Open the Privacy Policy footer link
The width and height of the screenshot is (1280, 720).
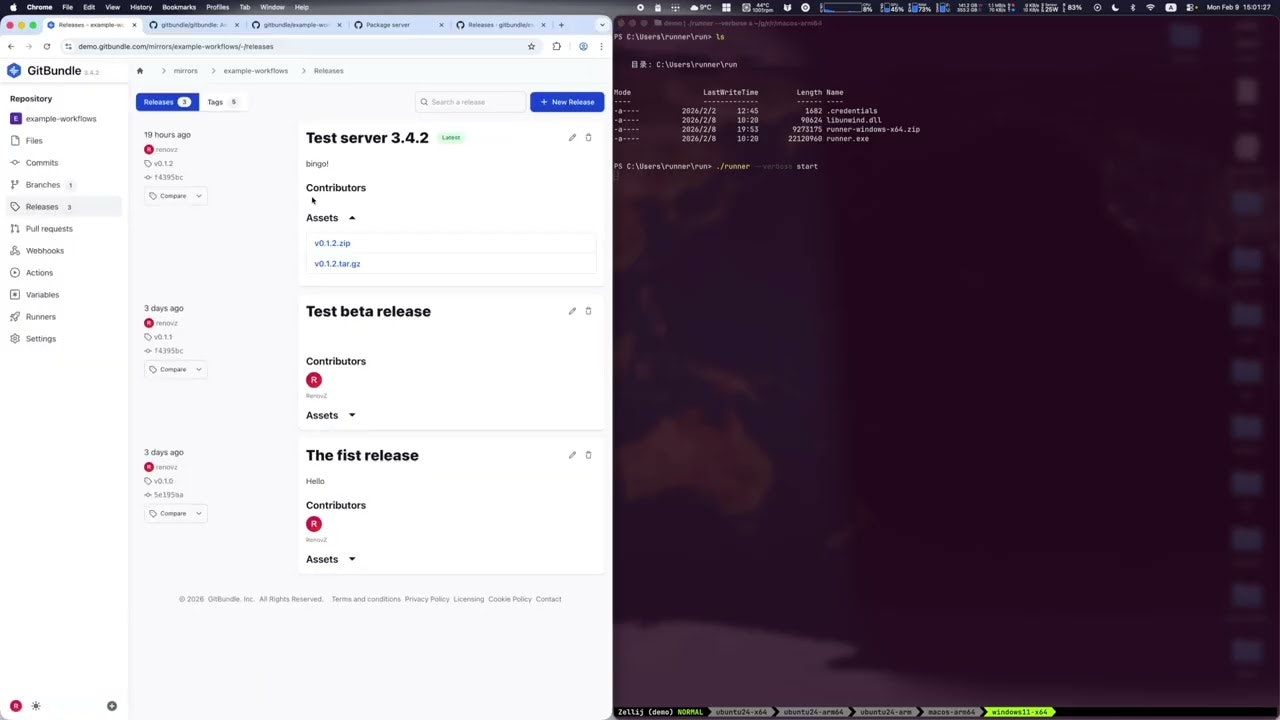point(427,599)
